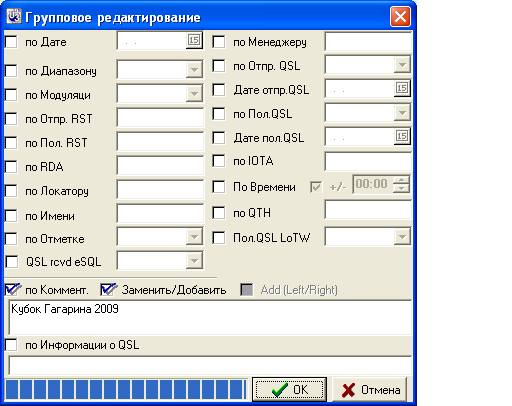Toggle the Заменить/Добавить checkbox
This screenshot has width=512, height=406.
coord(107,289)
